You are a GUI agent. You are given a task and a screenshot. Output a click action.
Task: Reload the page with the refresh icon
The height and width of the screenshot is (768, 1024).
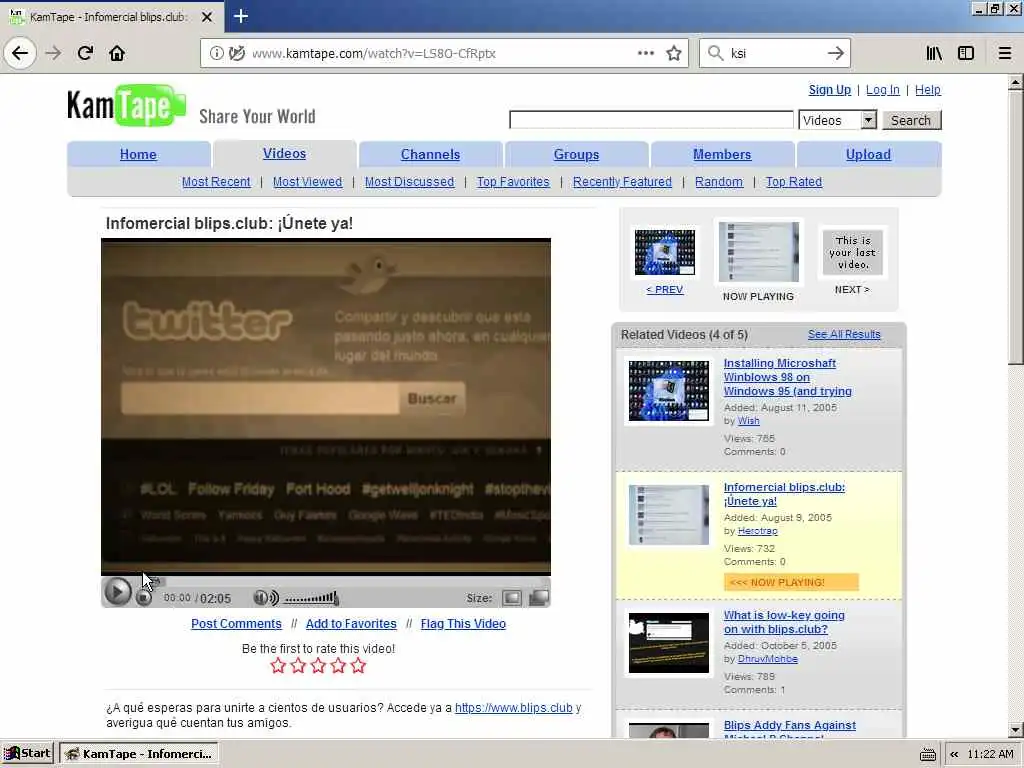tap(85, 53)
